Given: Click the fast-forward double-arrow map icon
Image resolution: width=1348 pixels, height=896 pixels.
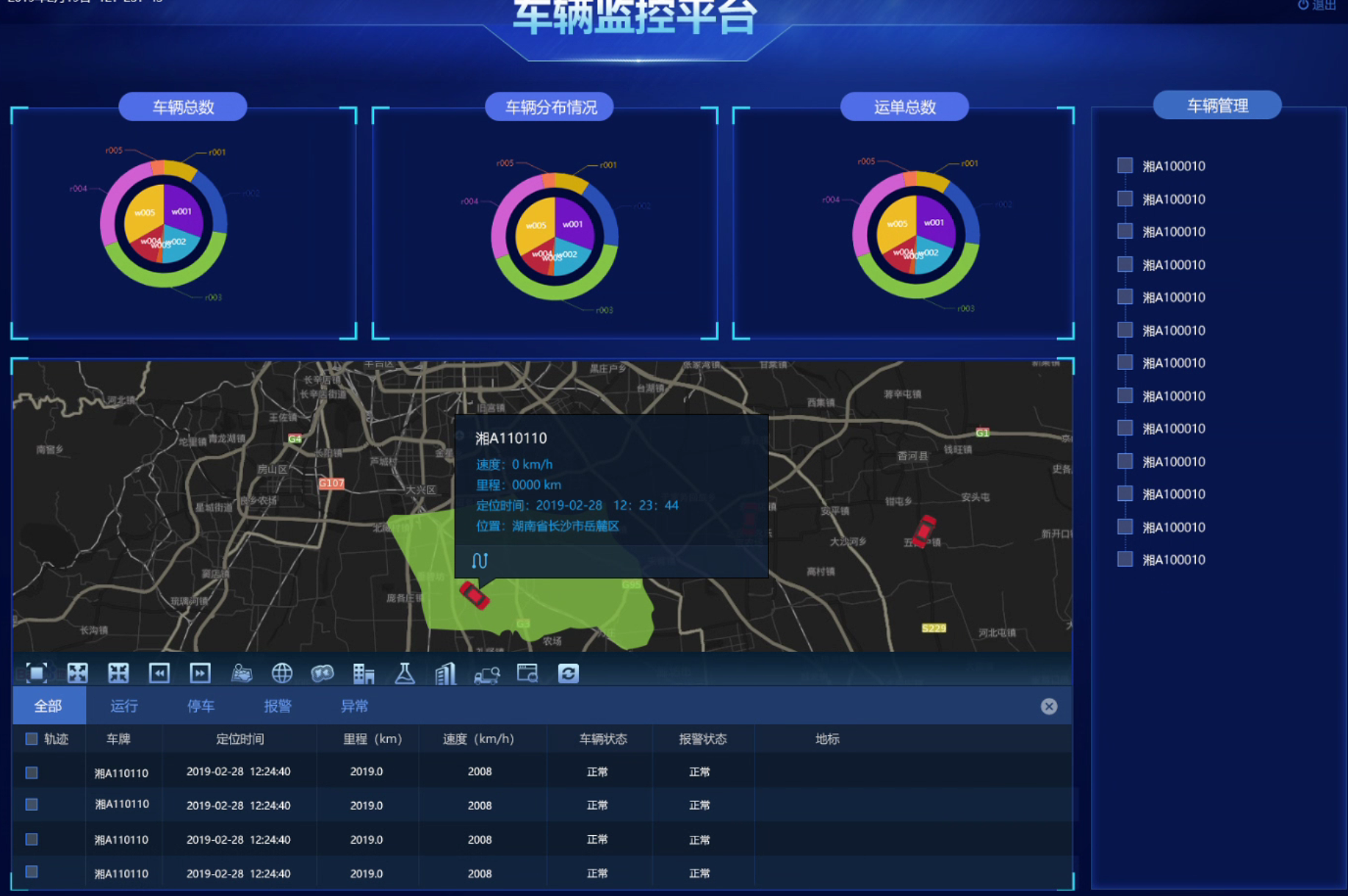Looking at the screenshot, I should 200,673.
